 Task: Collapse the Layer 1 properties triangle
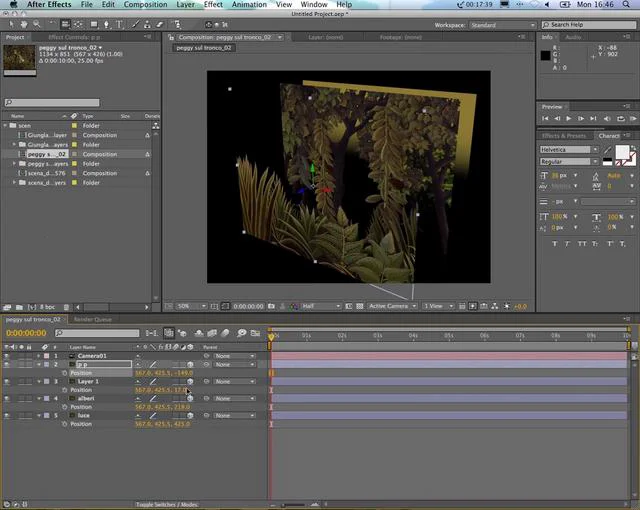click(39, 381)
